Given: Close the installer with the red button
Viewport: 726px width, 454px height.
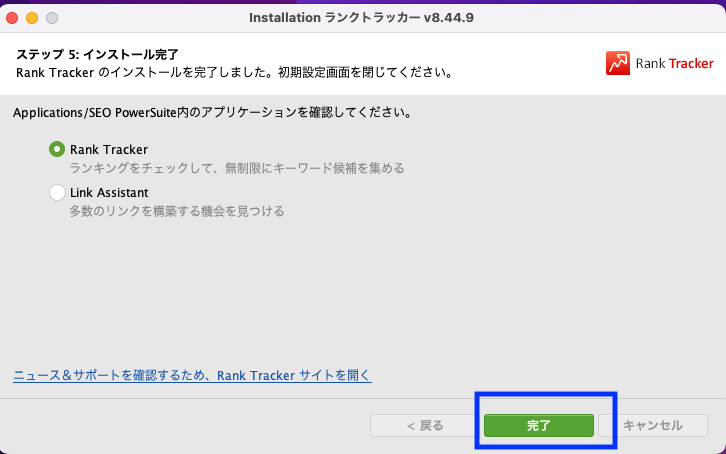Looking at the screenshot, I should [12, 18].
